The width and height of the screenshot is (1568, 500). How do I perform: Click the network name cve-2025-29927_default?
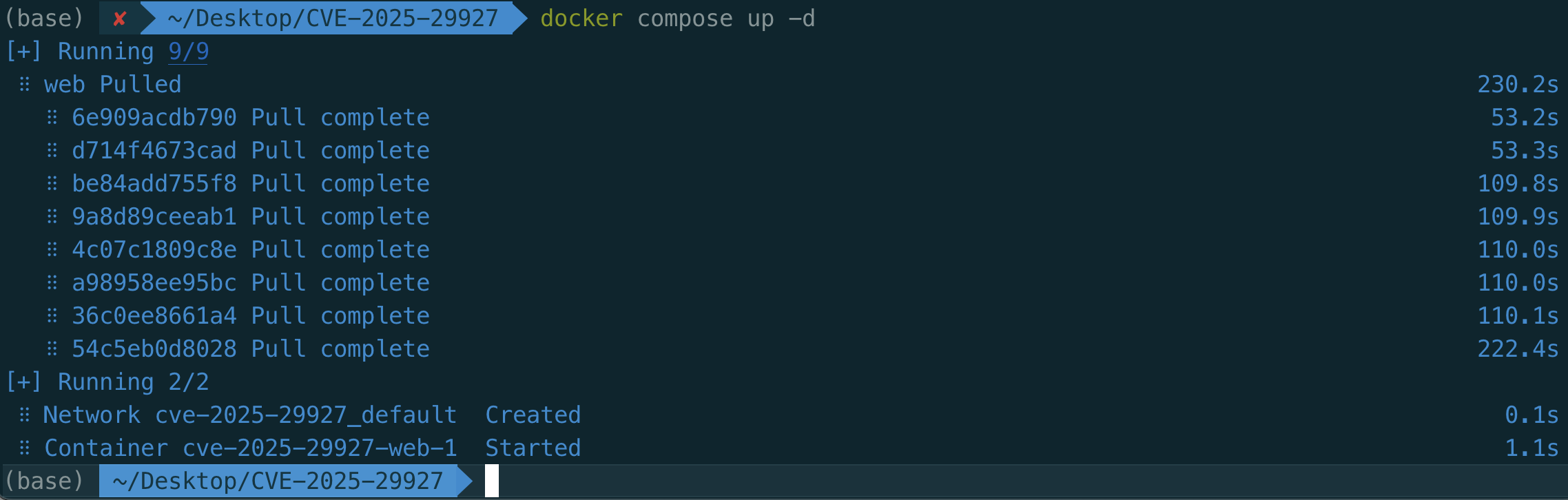tap(306, 415)
